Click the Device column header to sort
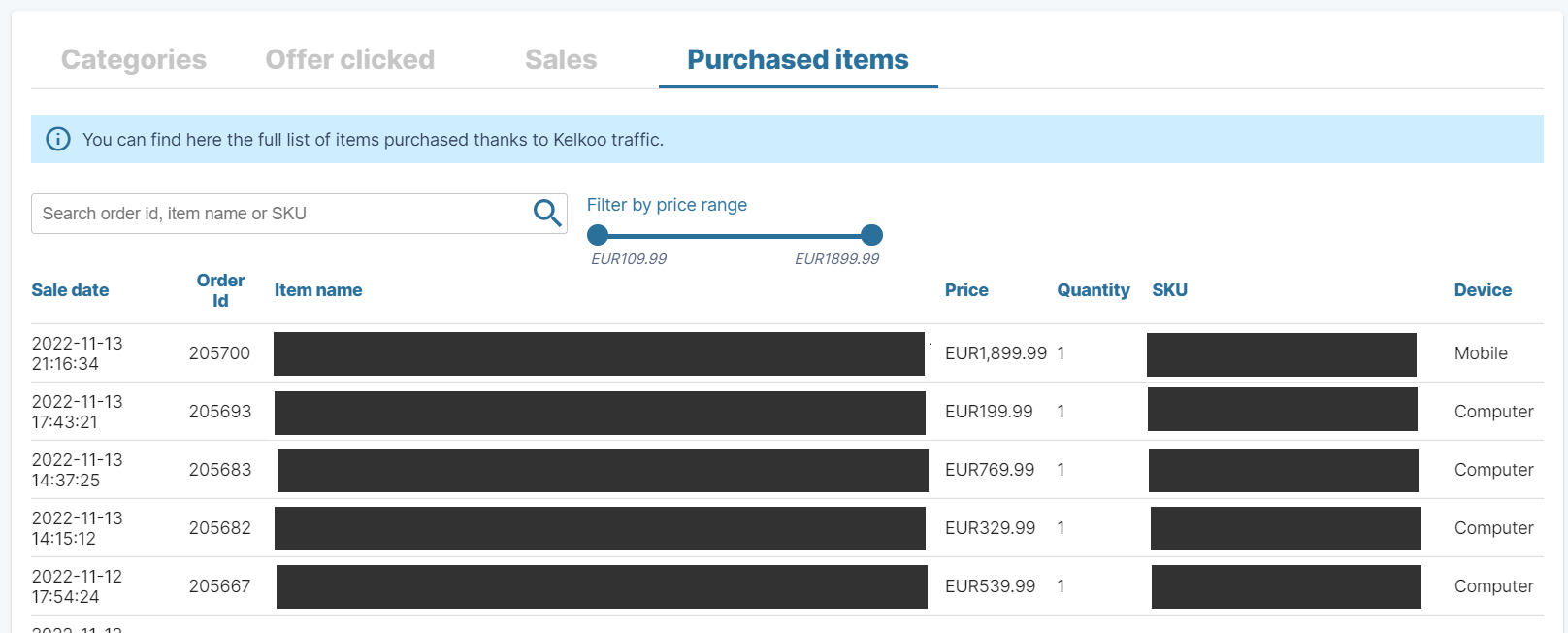 (1482, 289)
